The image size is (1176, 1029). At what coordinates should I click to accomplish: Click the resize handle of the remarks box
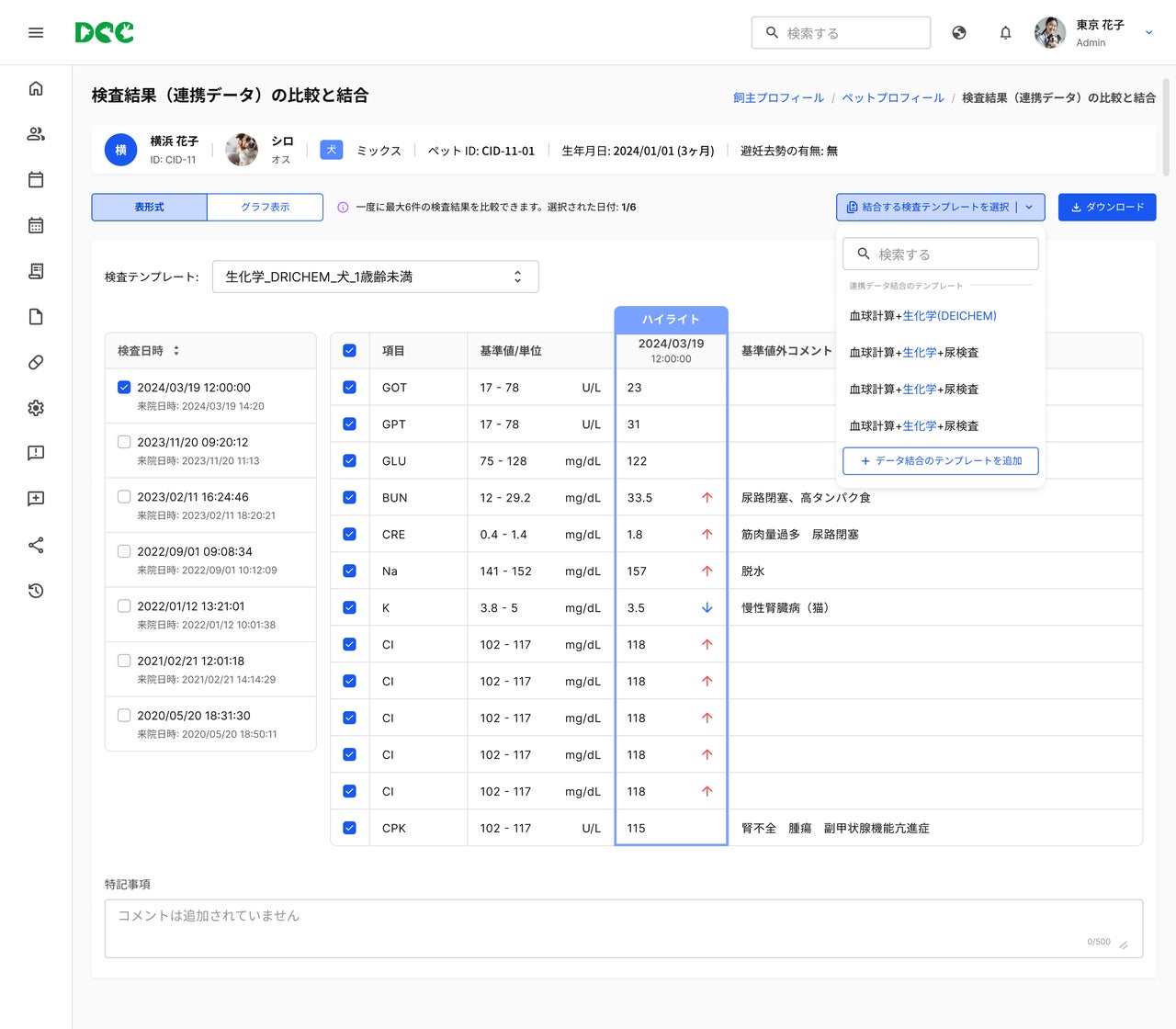[x=1124, y=945]
